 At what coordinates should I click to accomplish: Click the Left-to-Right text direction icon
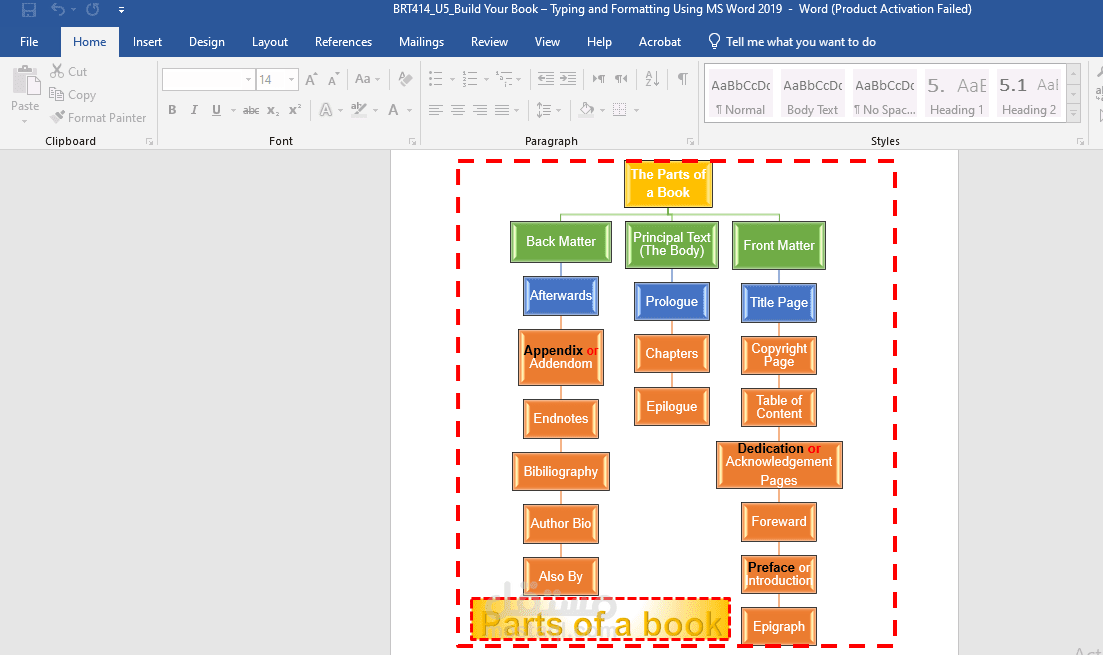(x=599, y=79)
